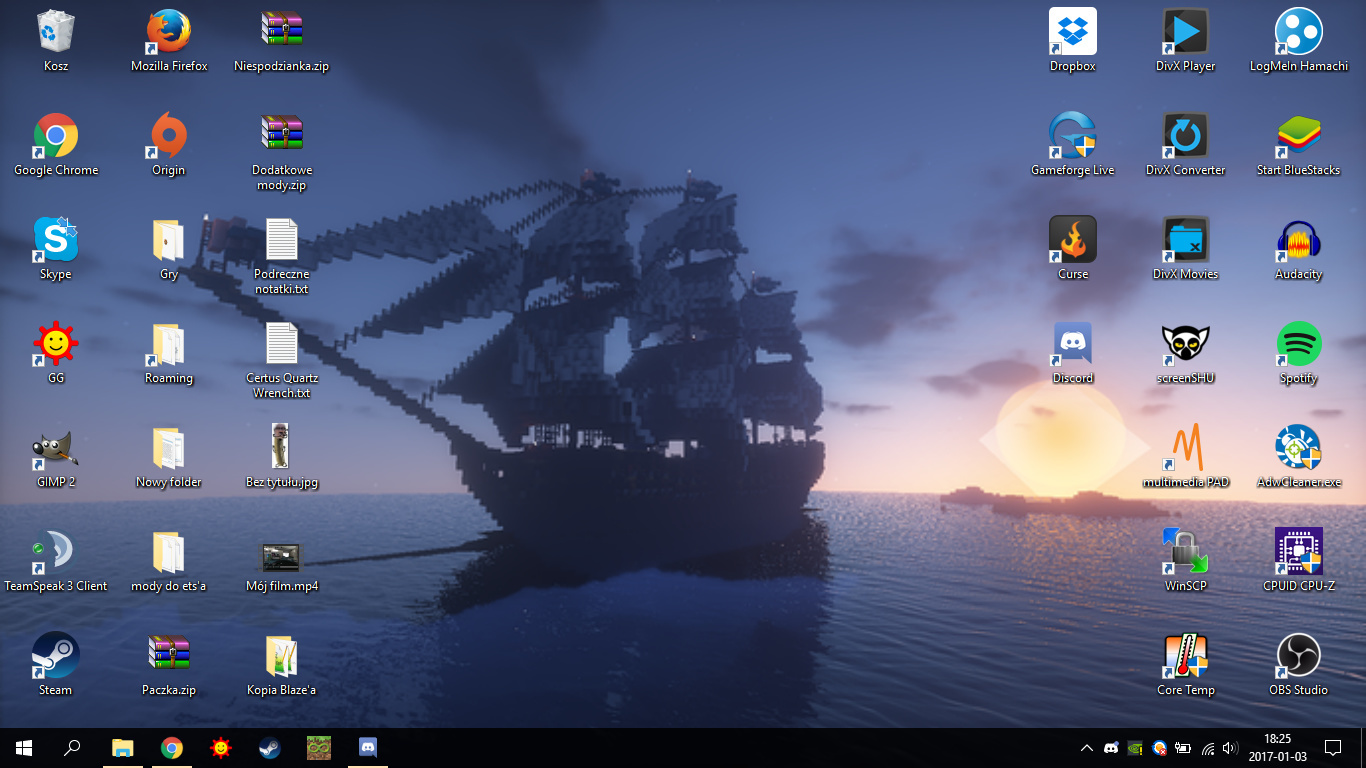Select the GIMP 2 desktop icon
1366x768 pixels.
[56, 448]
